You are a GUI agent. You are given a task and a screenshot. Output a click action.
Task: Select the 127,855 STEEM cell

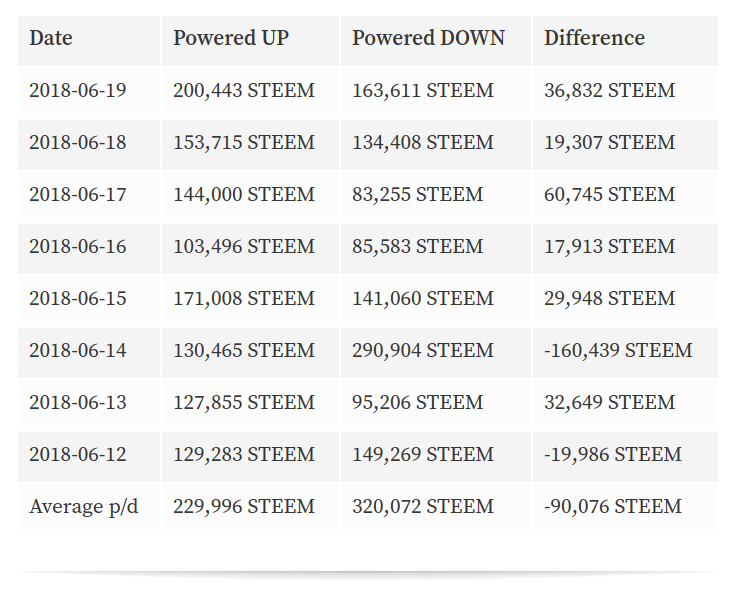250,405
